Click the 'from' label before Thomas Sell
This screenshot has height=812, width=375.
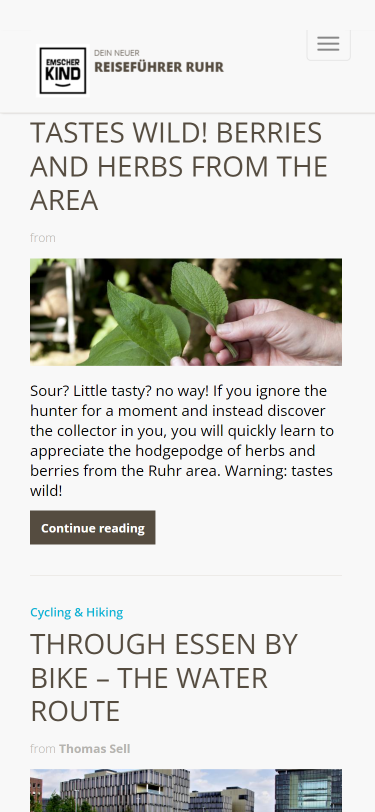(x=42, y=749)
